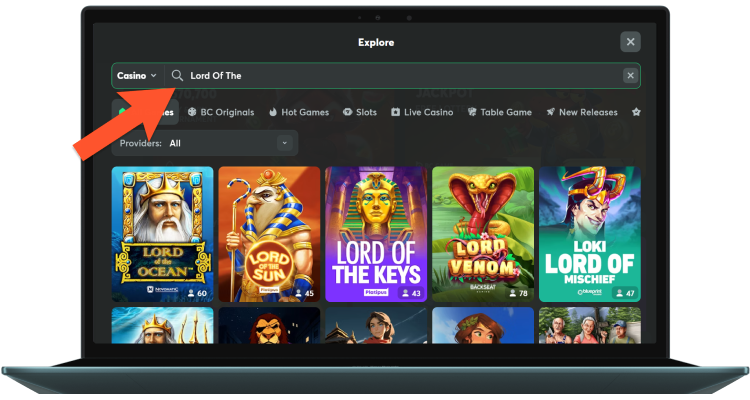Launch the Lord of the Sun game

[x=269, y=234]
